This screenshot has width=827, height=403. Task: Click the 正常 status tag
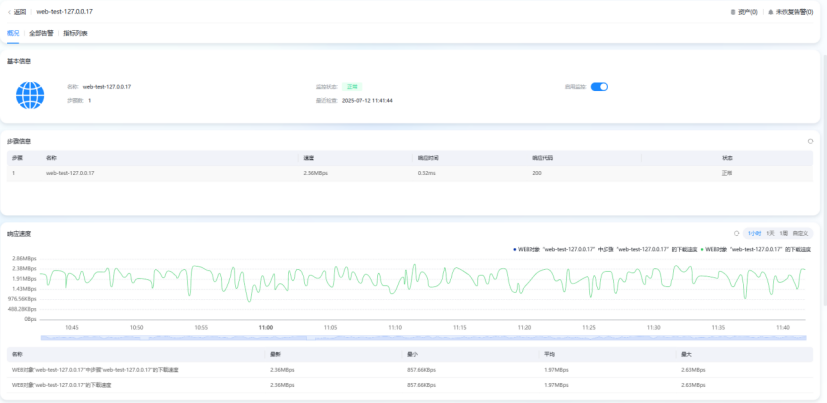(352, 87)
